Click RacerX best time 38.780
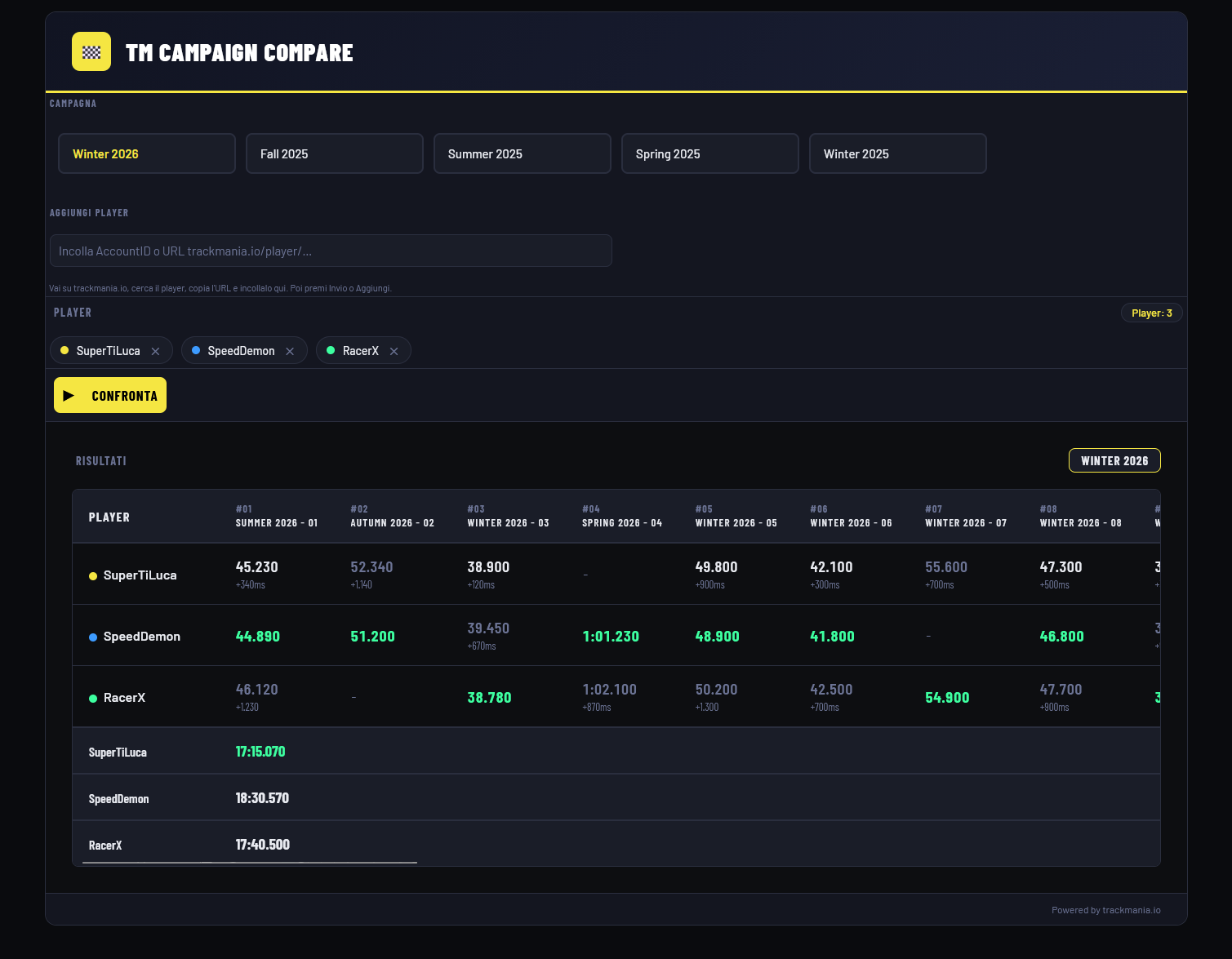This screenshot has height=959, width=1232. pos(489,697)
